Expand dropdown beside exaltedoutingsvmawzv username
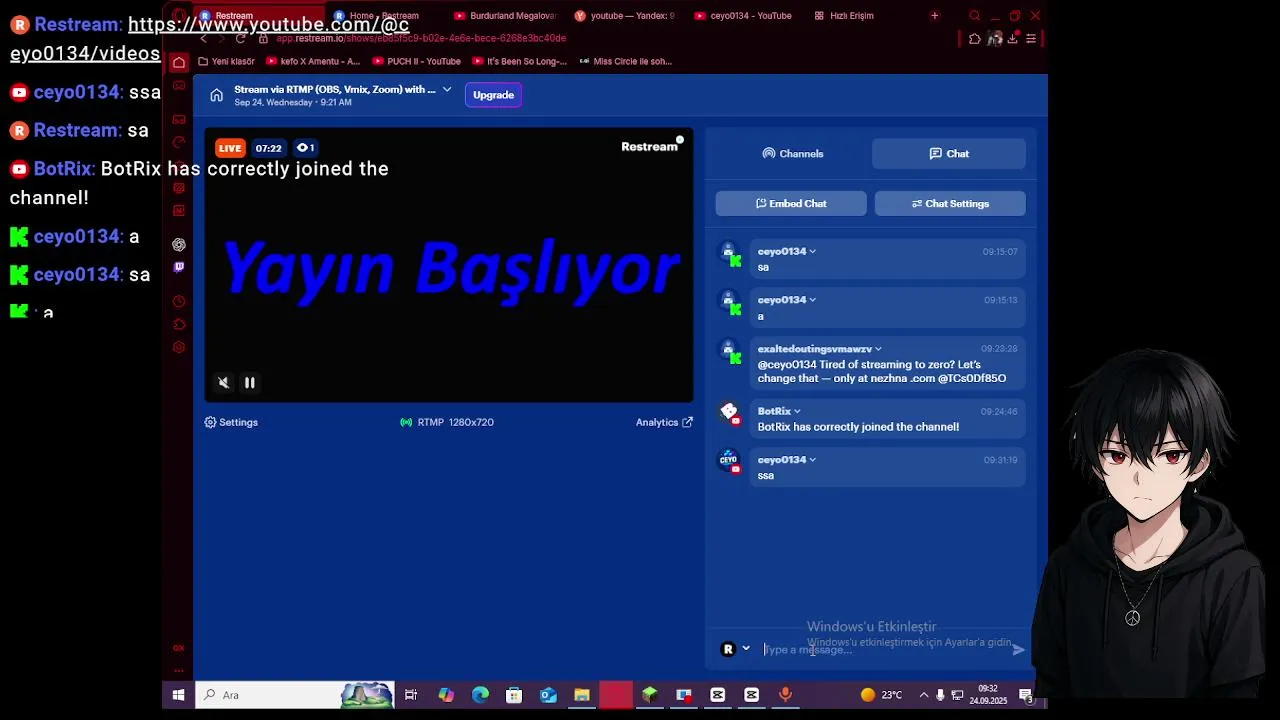The image size is (1280, 720). (x=878, y=349)
